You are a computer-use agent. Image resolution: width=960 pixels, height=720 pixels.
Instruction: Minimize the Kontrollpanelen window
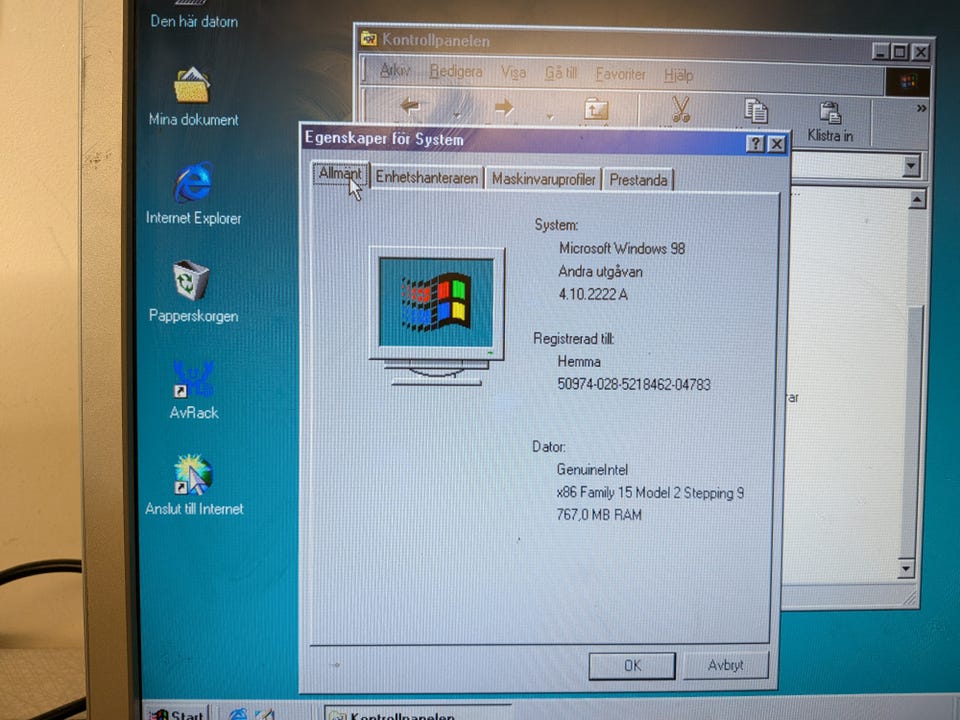coord(880,51)
